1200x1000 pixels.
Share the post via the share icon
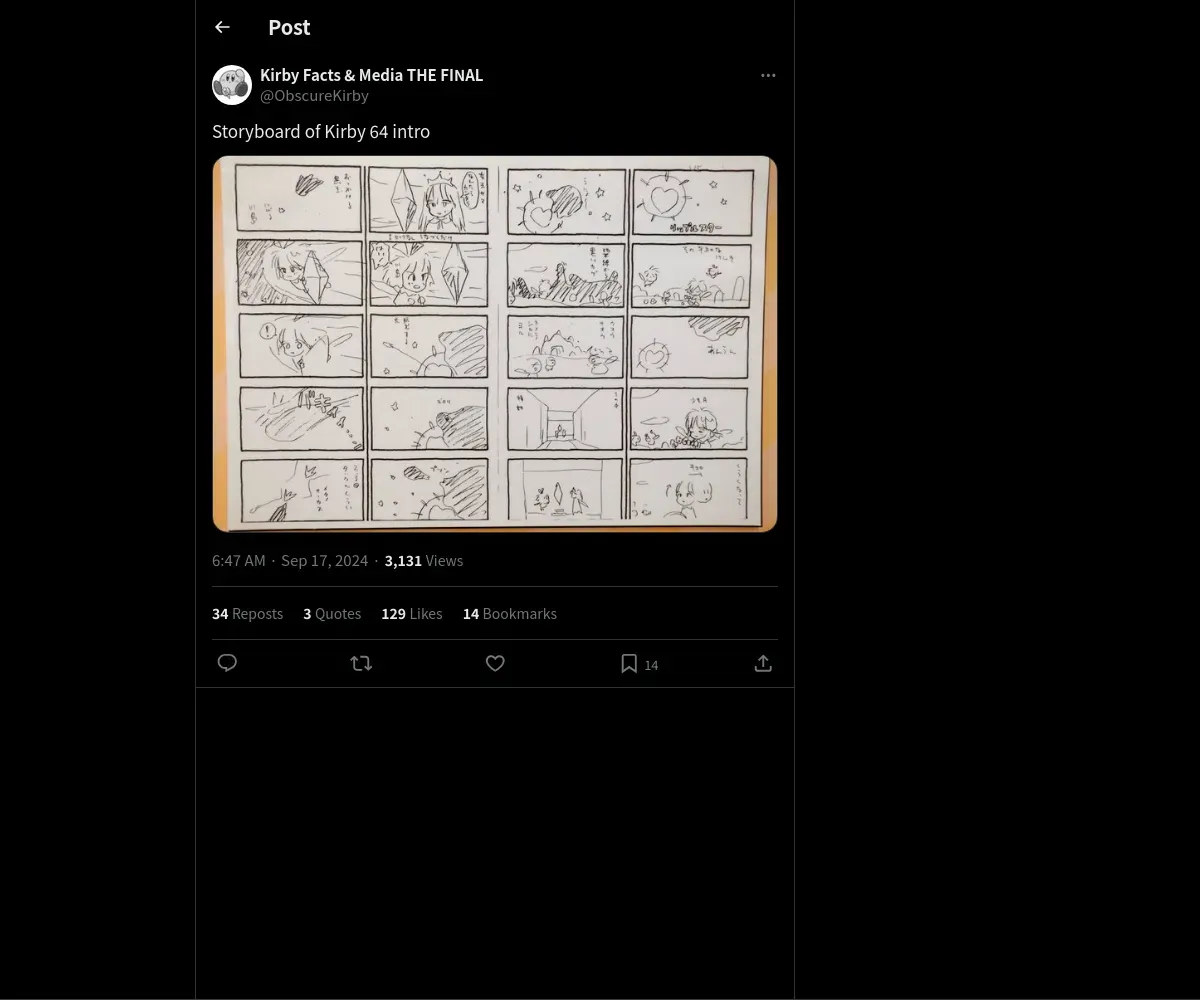763,663
